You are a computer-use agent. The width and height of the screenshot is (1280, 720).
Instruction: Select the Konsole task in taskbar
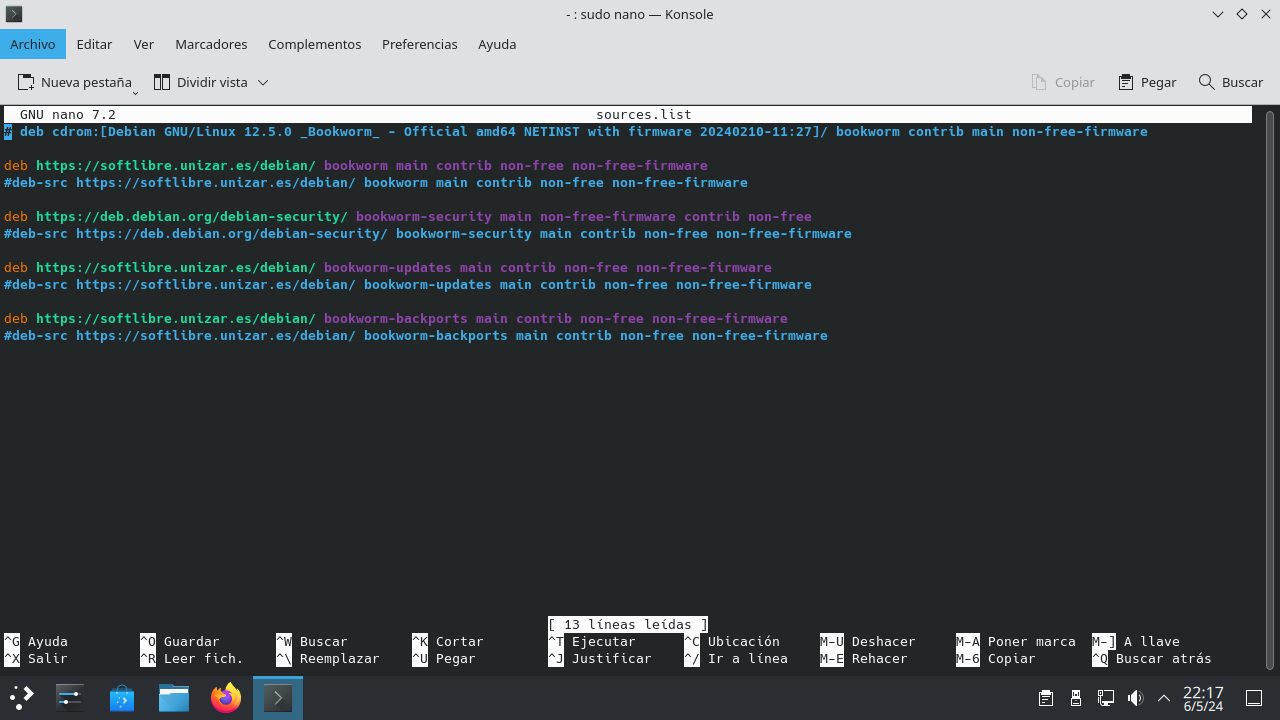tap(278, 697)
